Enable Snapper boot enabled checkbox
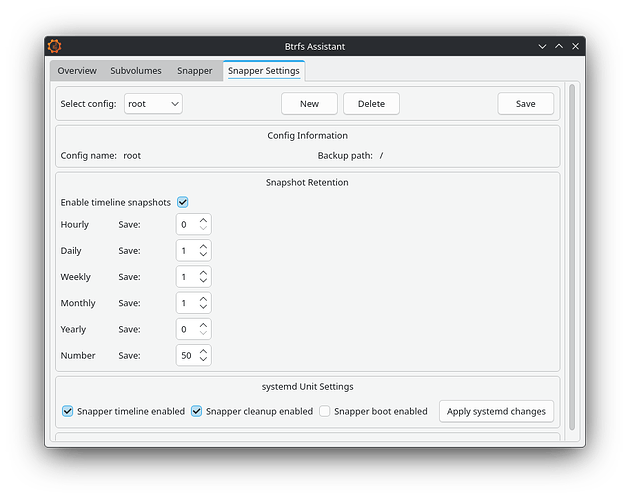This screenshot has width=630, height=500. (x=325, y=411)
